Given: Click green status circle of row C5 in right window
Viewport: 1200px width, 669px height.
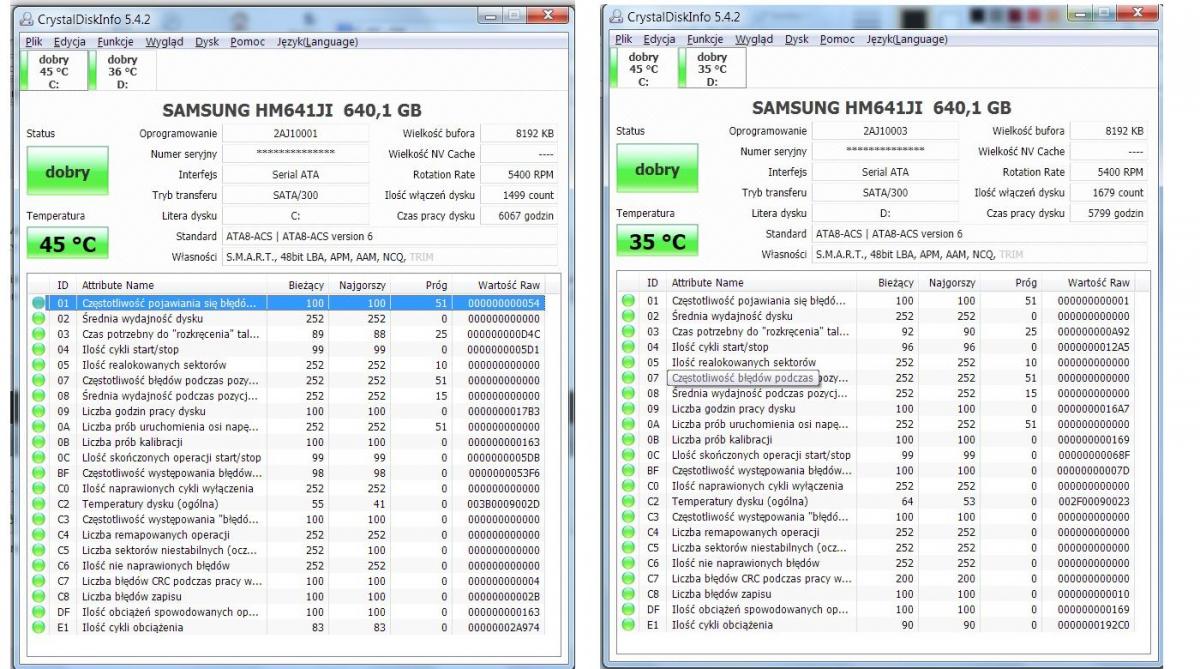Looking at the screenshot, I should click(629, 549).
